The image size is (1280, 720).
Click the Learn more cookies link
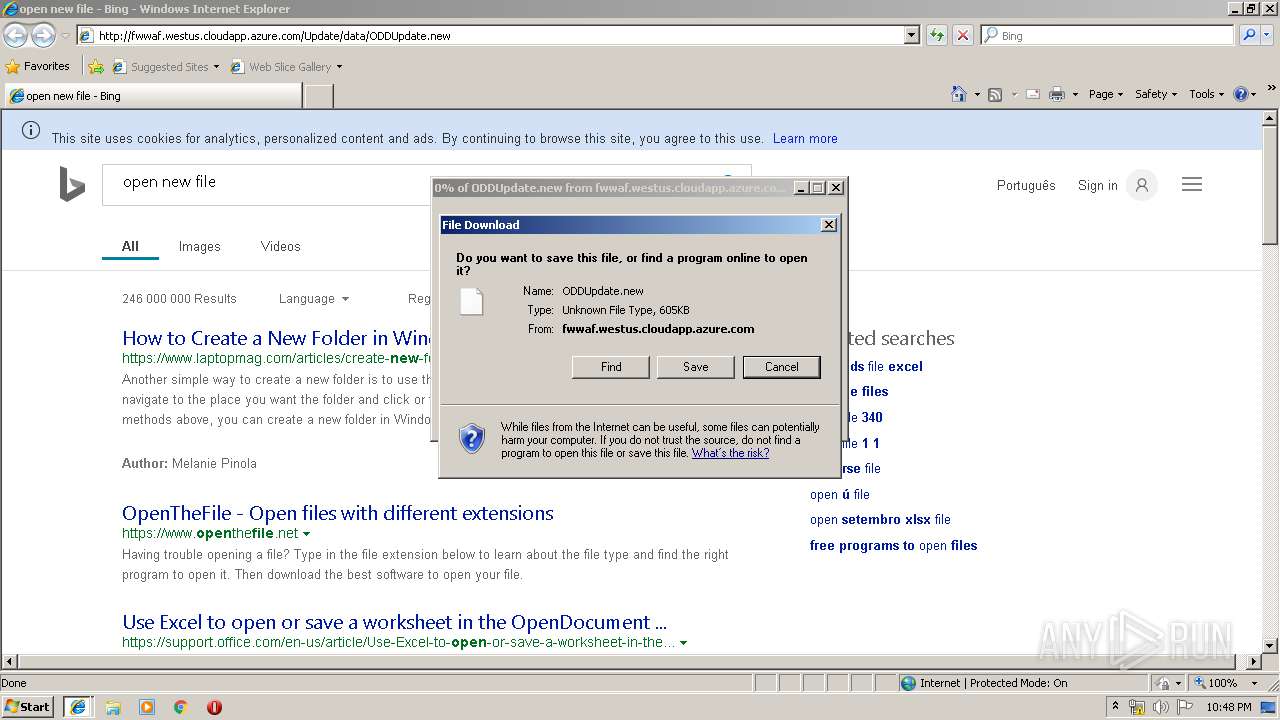805,138
